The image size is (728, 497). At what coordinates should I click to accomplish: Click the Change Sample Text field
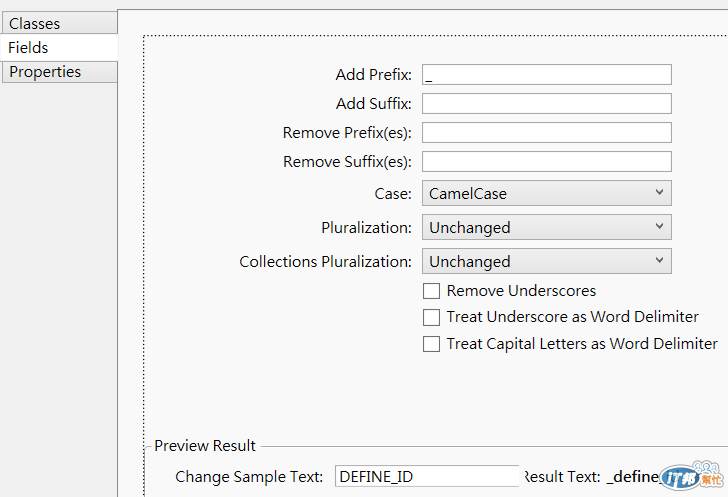click(x=427, y=477)
